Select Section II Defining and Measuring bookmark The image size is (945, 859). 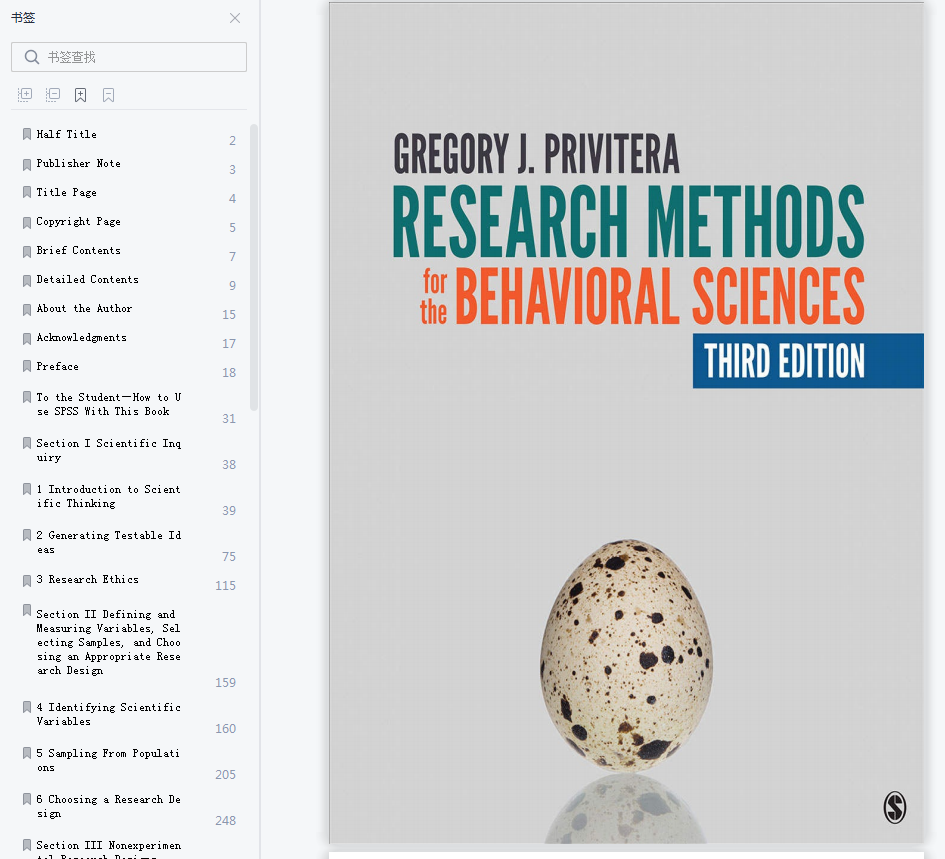[x=108, y=642]
